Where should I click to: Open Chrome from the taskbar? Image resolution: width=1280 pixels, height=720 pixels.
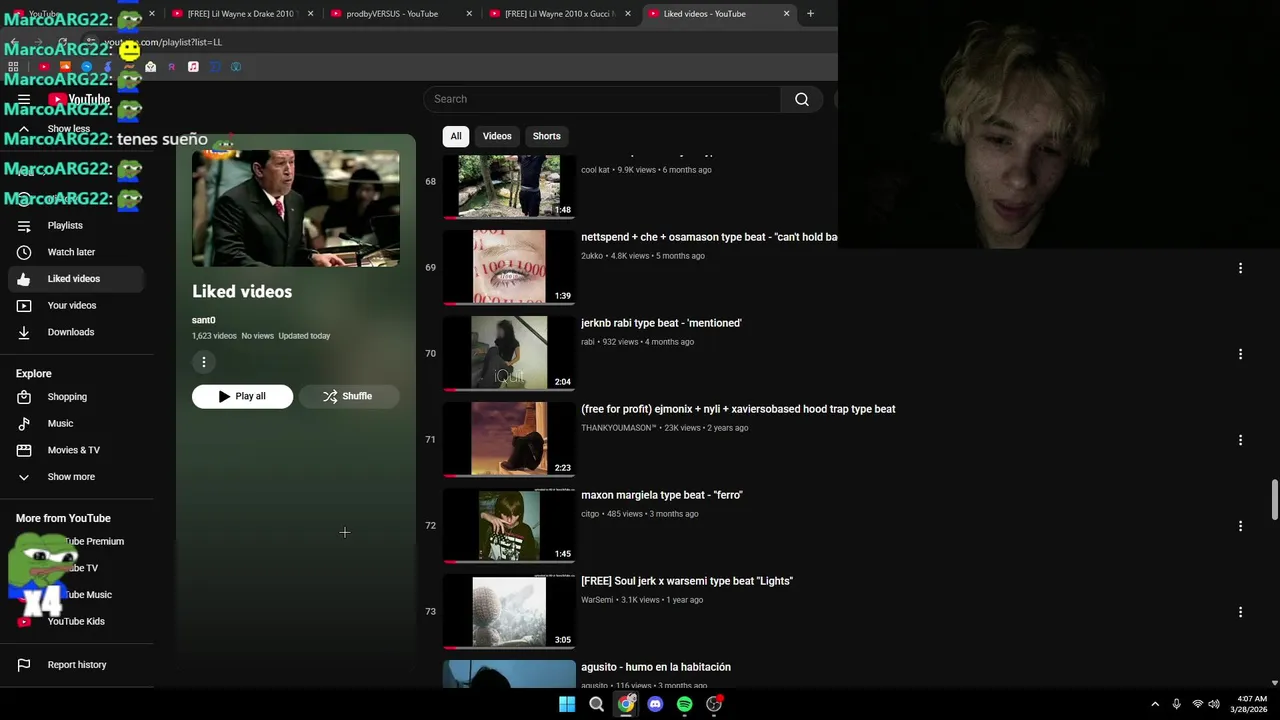pos(626,704)
